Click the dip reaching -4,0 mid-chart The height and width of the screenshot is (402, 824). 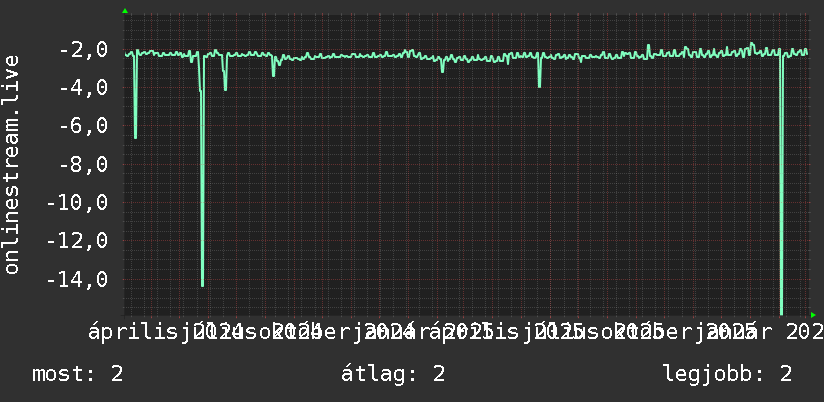point(540,85)
